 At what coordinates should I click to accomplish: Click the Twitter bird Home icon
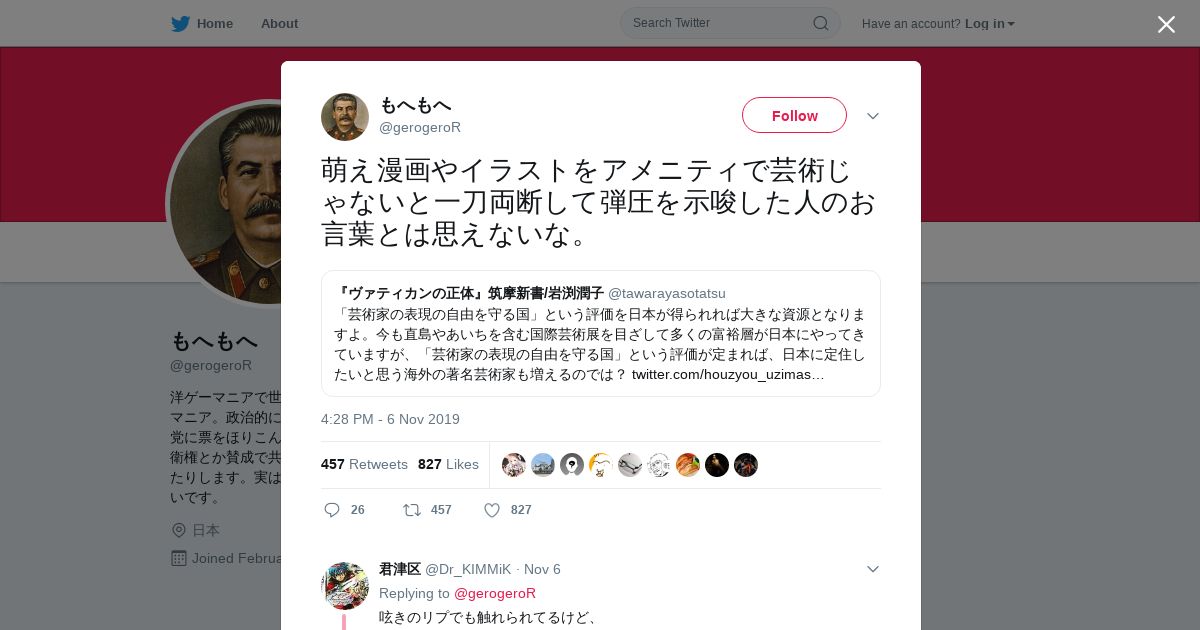point(180,23)
